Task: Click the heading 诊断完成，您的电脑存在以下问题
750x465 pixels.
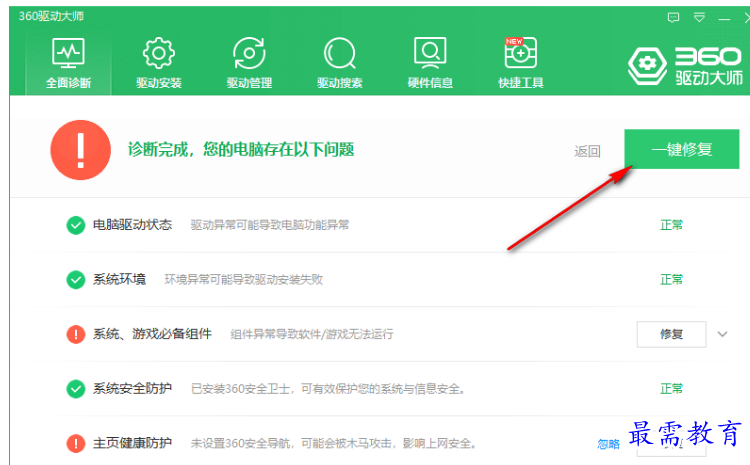Action: click(241, 150)
